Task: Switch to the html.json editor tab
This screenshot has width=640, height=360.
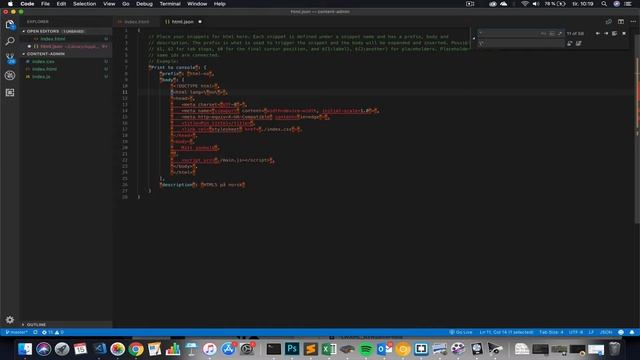Action: [x=182, y=22]
